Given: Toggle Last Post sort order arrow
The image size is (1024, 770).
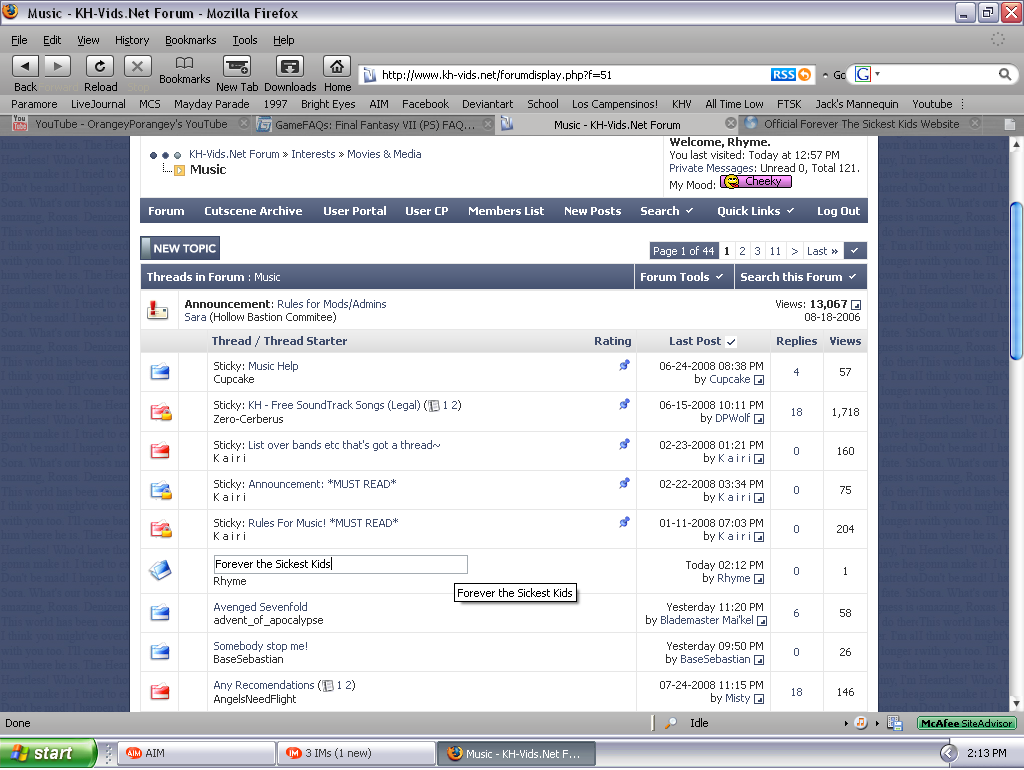Looking at the screenshot, I should point(731,342).
